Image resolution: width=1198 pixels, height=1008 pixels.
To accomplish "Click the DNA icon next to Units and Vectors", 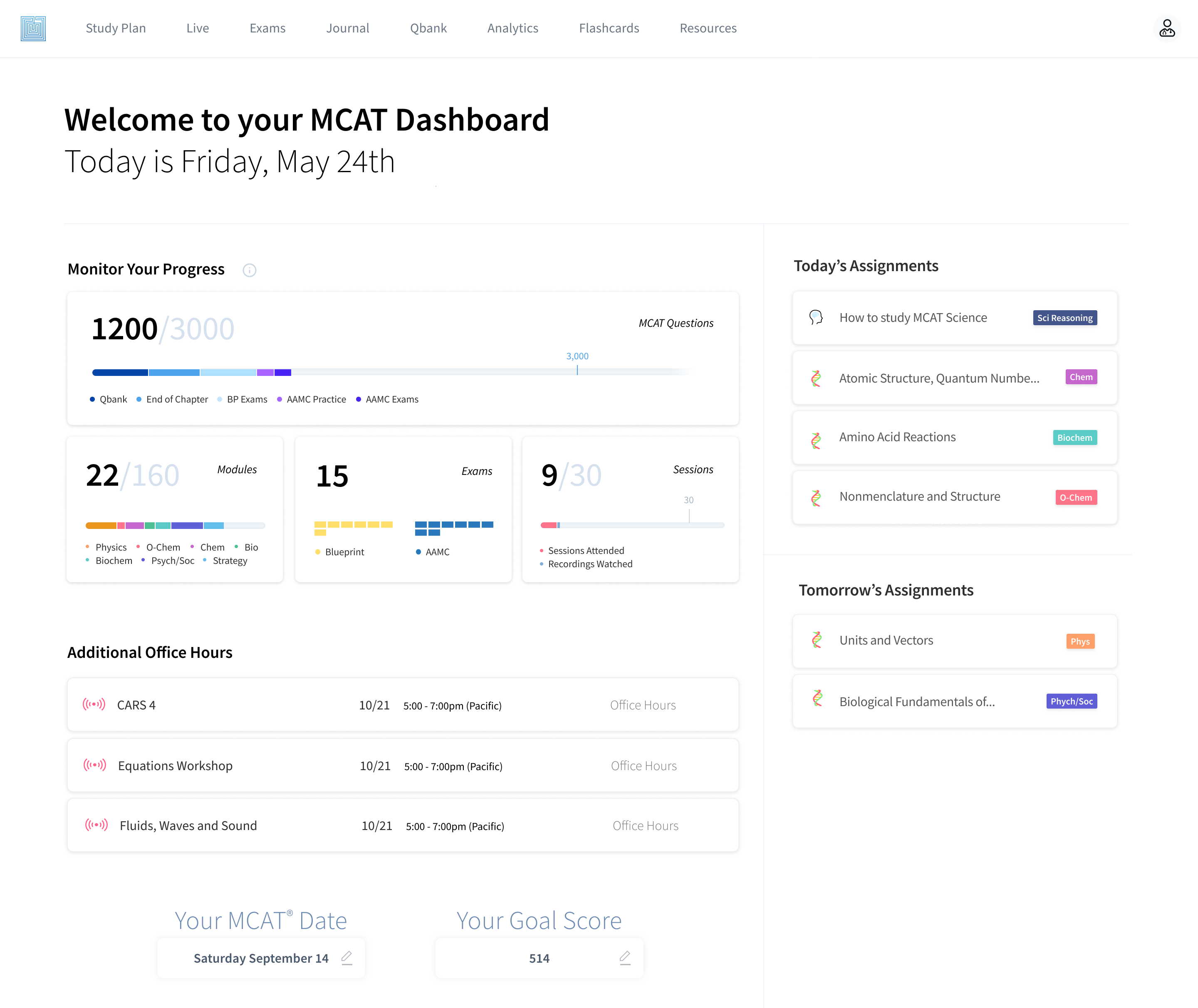I will pos(817,640).
